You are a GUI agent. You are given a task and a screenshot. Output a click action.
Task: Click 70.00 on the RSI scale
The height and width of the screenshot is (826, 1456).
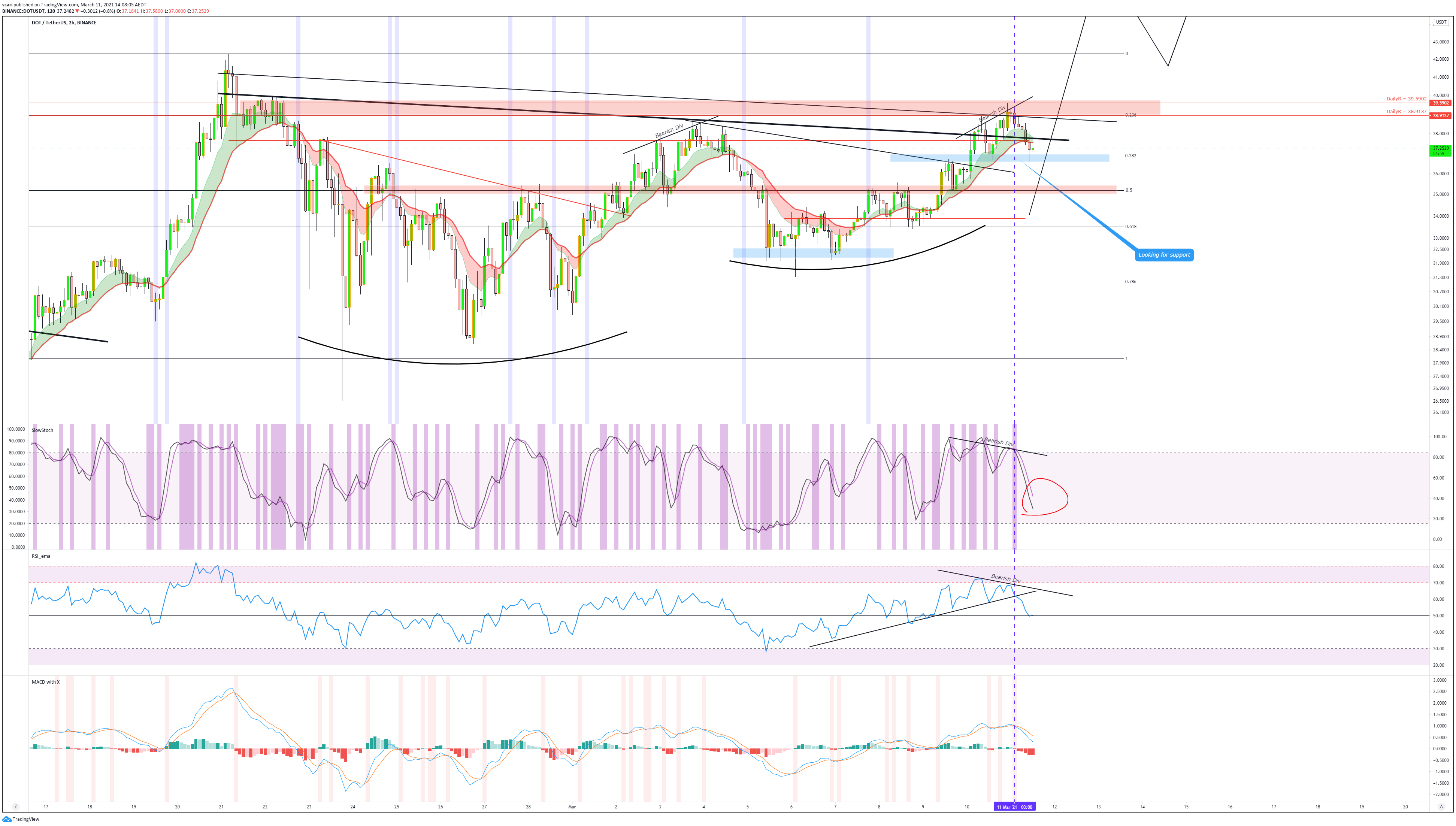click(1438, 583)
